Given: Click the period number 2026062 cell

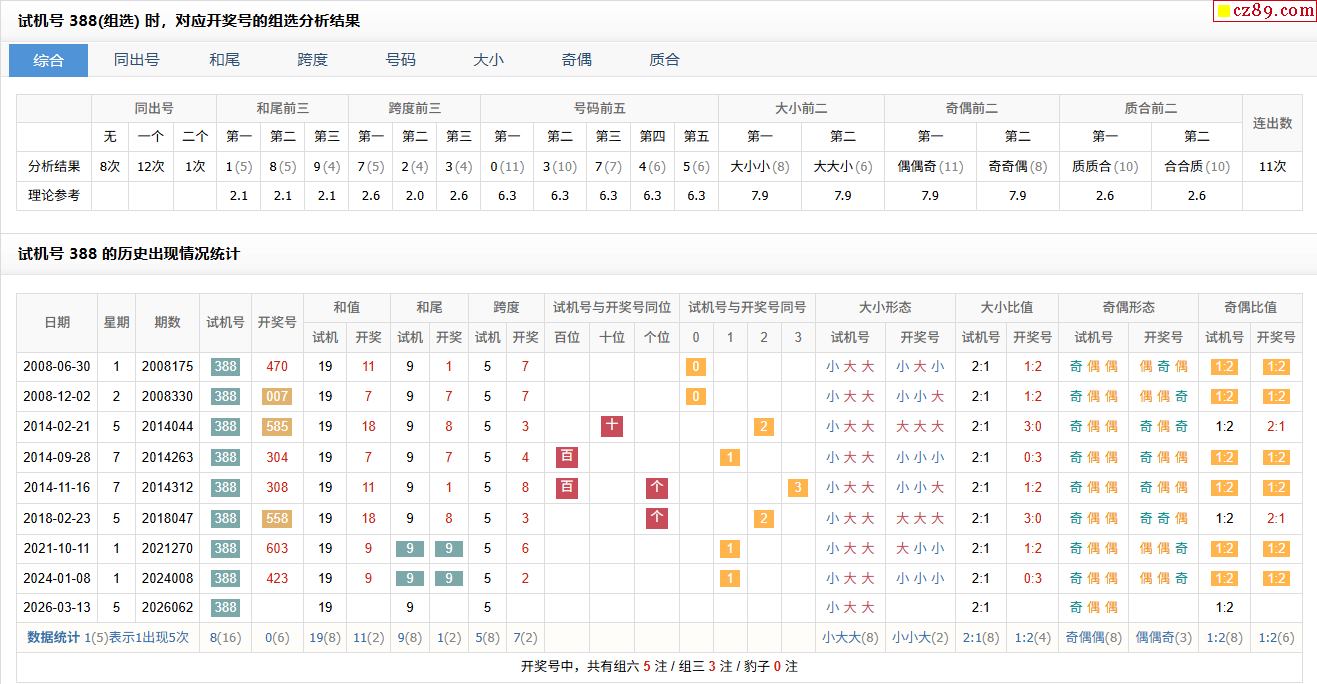Looking at the screenshot, I should (167, 608).
